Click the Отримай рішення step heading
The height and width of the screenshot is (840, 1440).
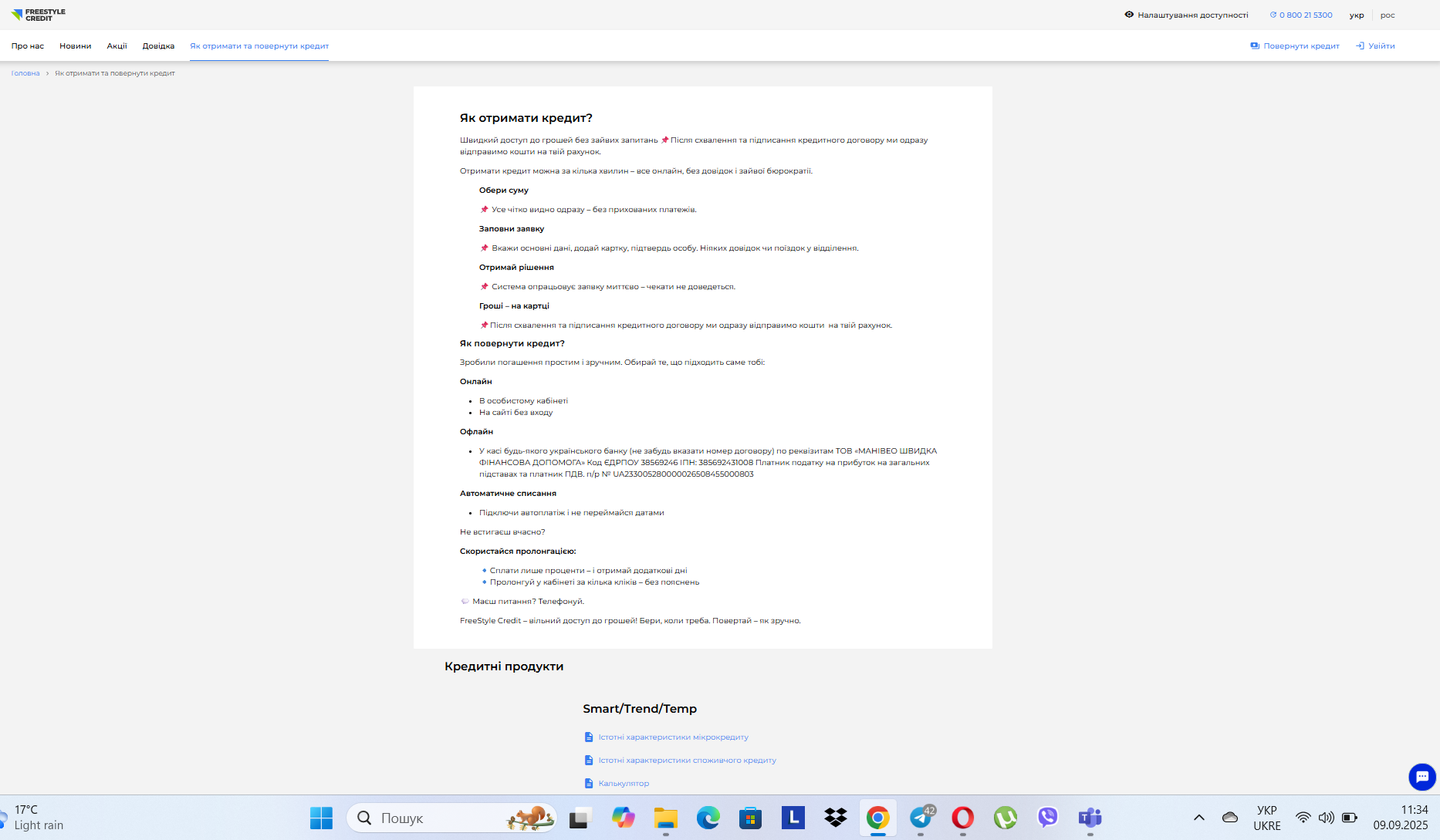(x=516, y=267)
